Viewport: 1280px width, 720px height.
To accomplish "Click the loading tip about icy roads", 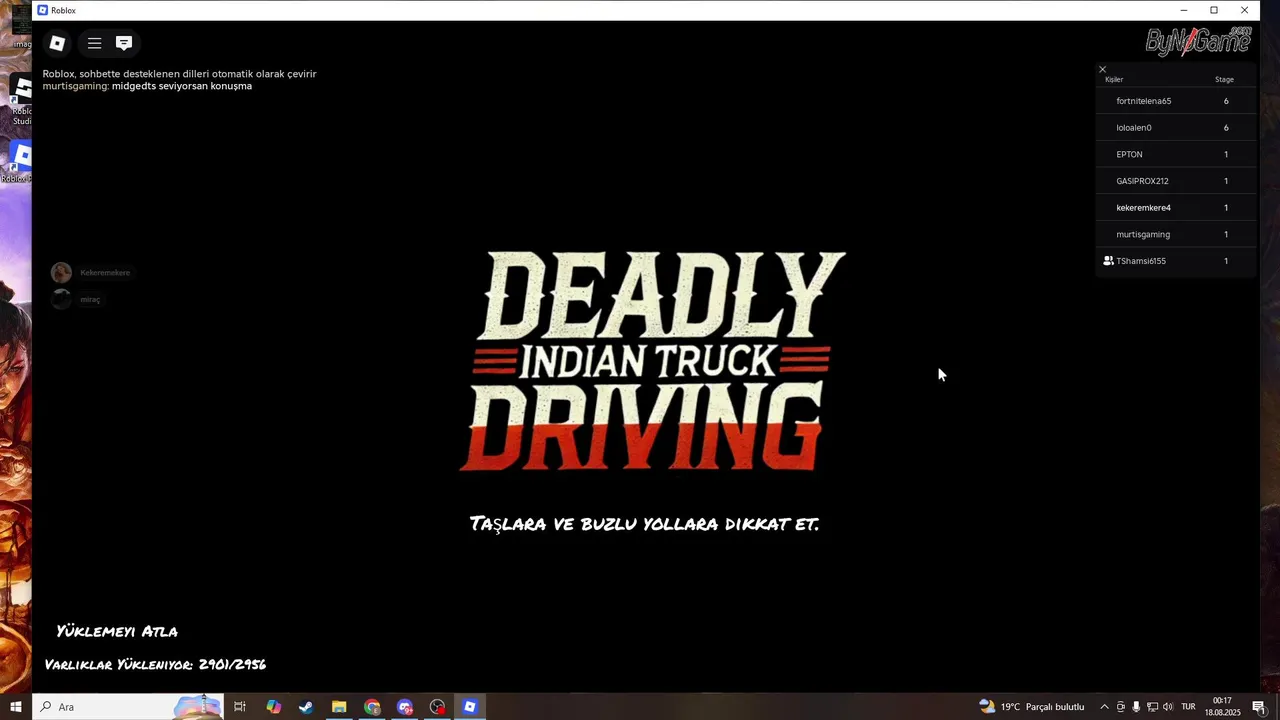I will pos(645,524).
